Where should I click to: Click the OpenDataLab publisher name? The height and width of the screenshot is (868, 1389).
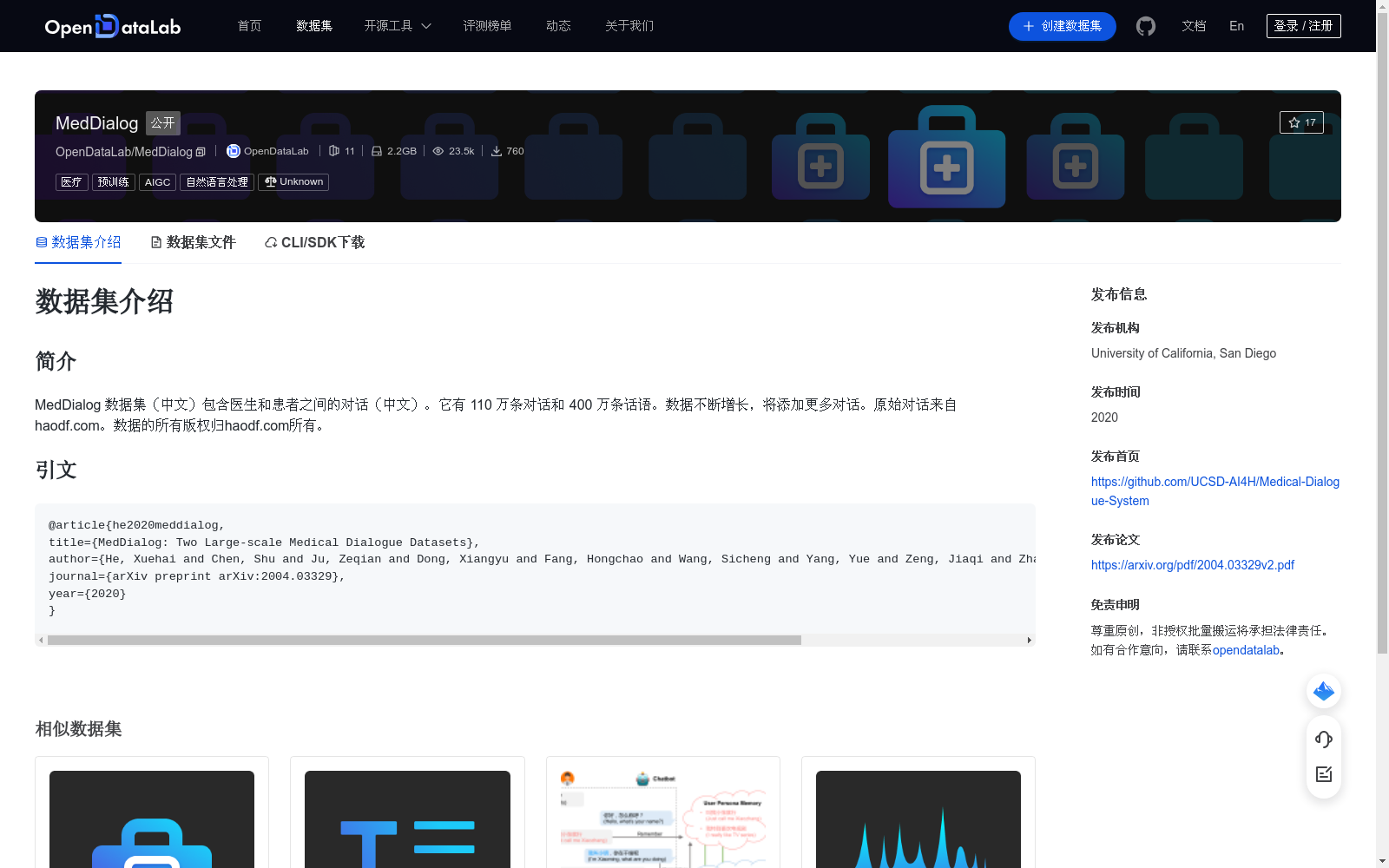click(x=276, y=151)
